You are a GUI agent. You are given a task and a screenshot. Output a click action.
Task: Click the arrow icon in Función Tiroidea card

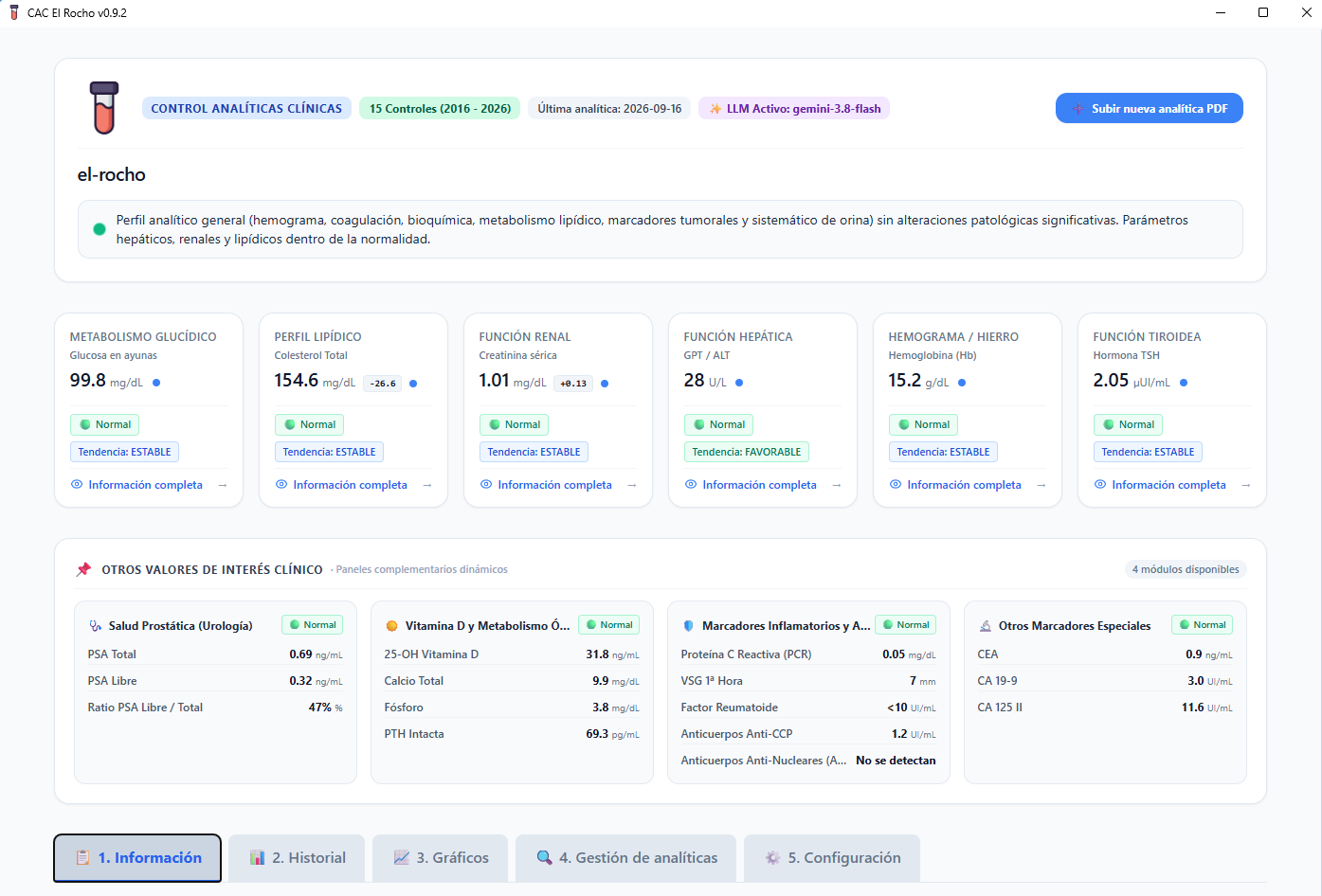[x=1246, y=485]
